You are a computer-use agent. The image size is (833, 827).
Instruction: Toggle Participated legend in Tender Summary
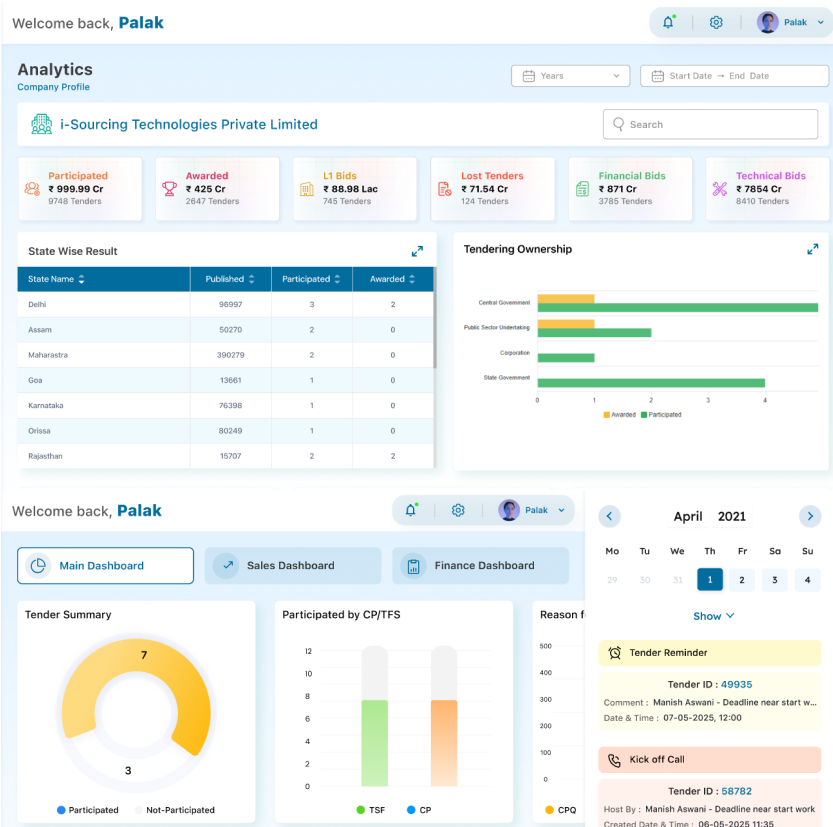[x=88, y=810]
